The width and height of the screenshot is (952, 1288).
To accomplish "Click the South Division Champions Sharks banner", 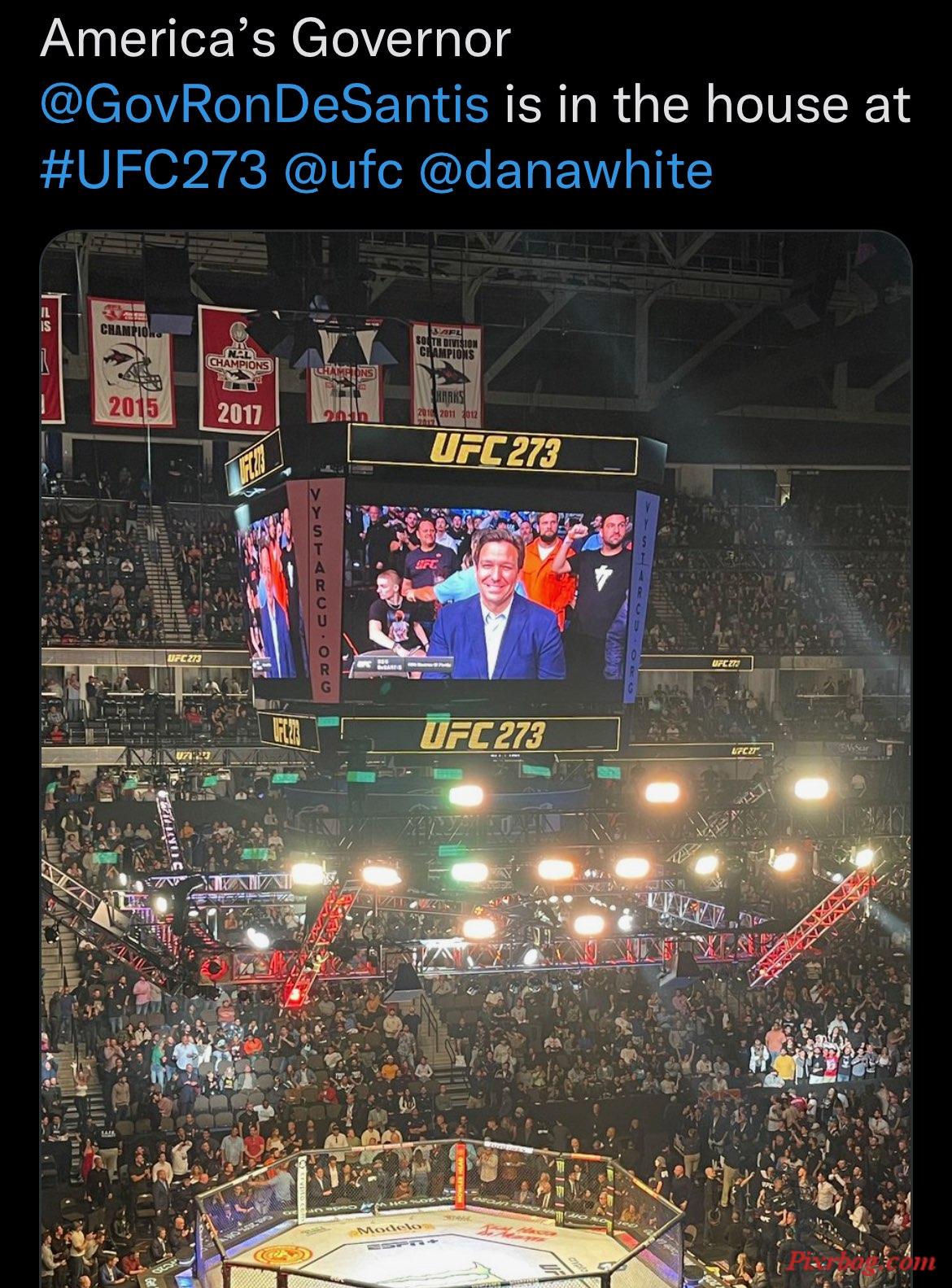I will pyautogui.click(x=447, y=370).
